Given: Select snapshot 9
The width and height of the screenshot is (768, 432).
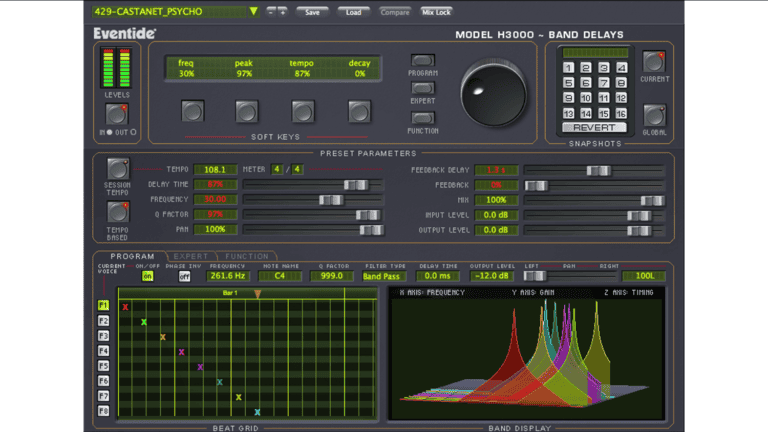Looking at the screenshot, I should coord(568,98).
